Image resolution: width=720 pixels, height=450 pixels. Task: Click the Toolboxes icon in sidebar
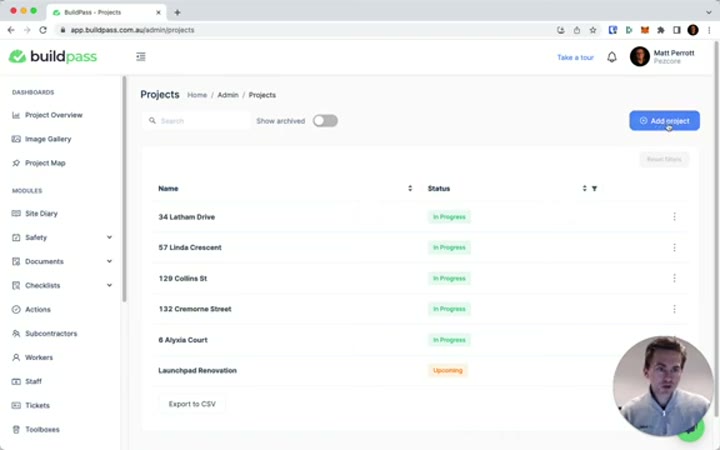pyautogui.click(x=16, y=429)
